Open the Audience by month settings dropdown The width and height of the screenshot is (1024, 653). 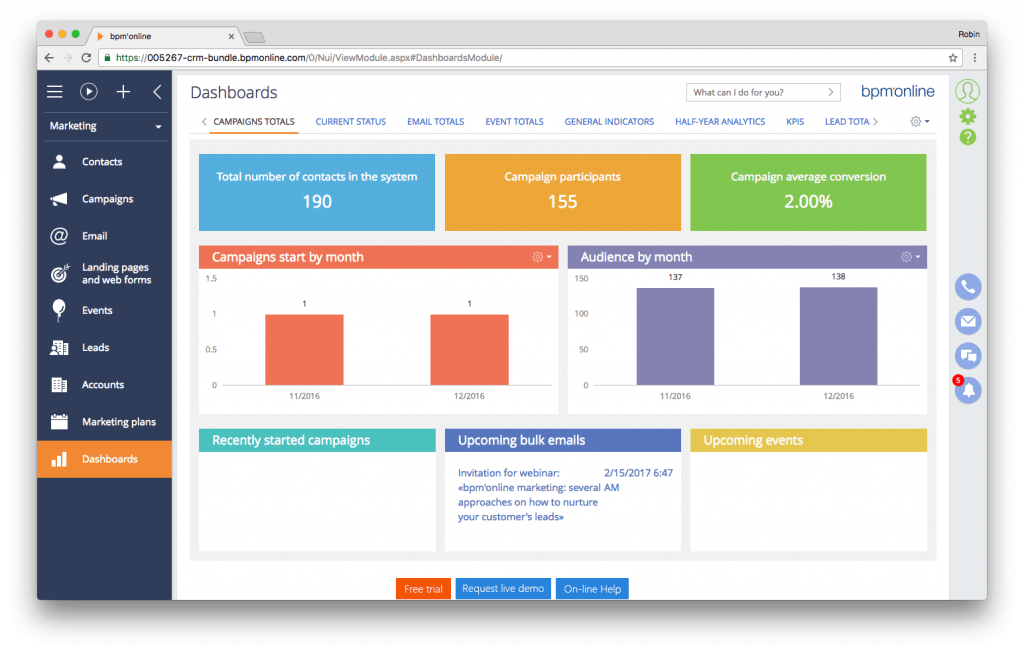click(906, 257)
